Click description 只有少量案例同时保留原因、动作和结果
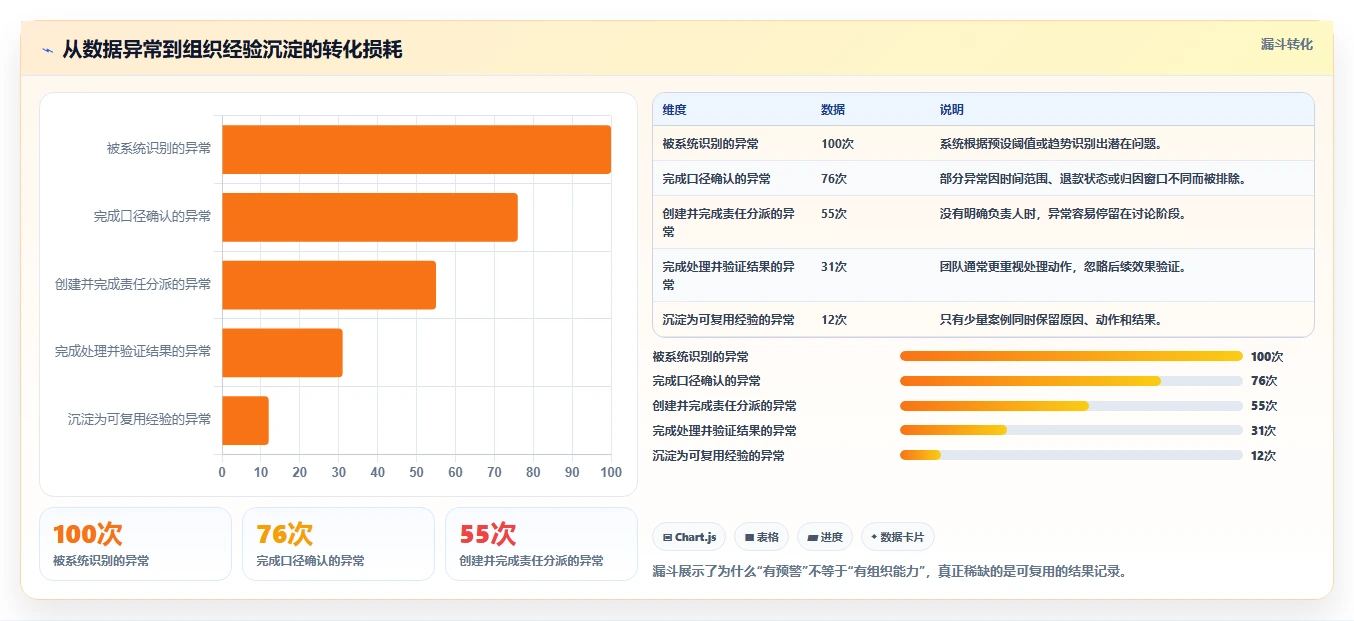The width and height of the screenshot is (1354, 621). coord(1051,320)
